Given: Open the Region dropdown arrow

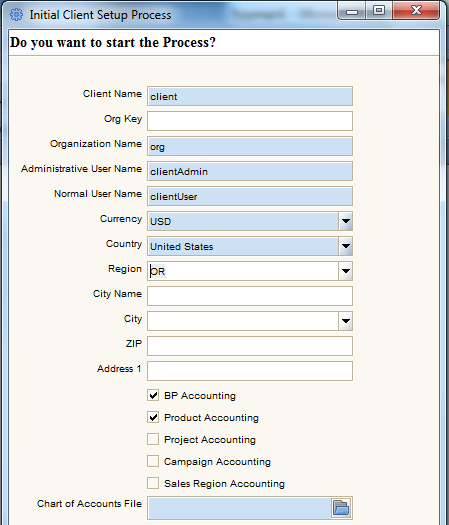Looking at the screenshot, I should 346,271.
